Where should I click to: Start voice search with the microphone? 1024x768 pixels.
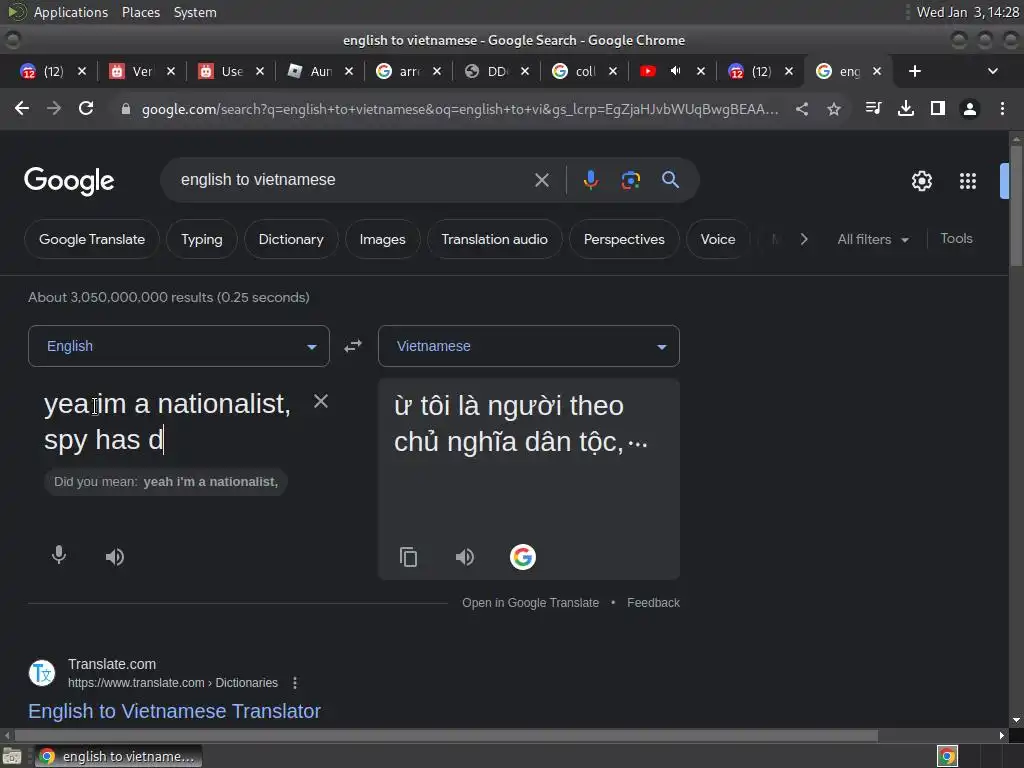(590, 180)
